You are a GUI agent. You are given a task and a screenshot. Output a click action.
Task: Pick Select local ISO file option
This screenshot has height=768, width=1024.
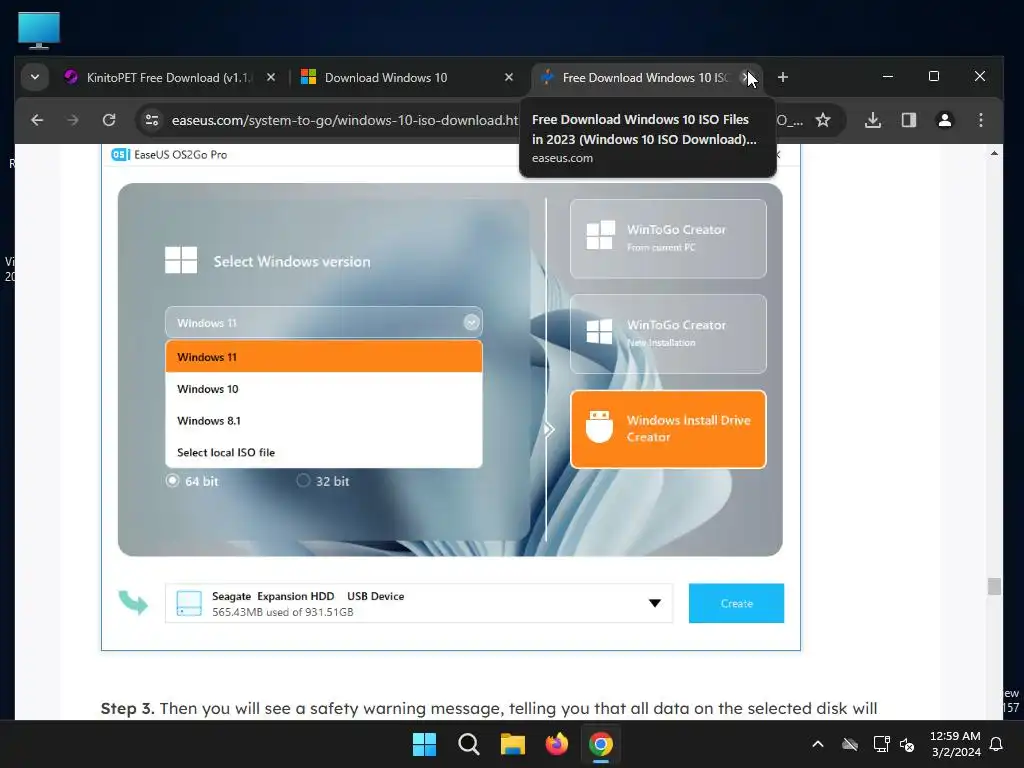(x=323, y=452)
